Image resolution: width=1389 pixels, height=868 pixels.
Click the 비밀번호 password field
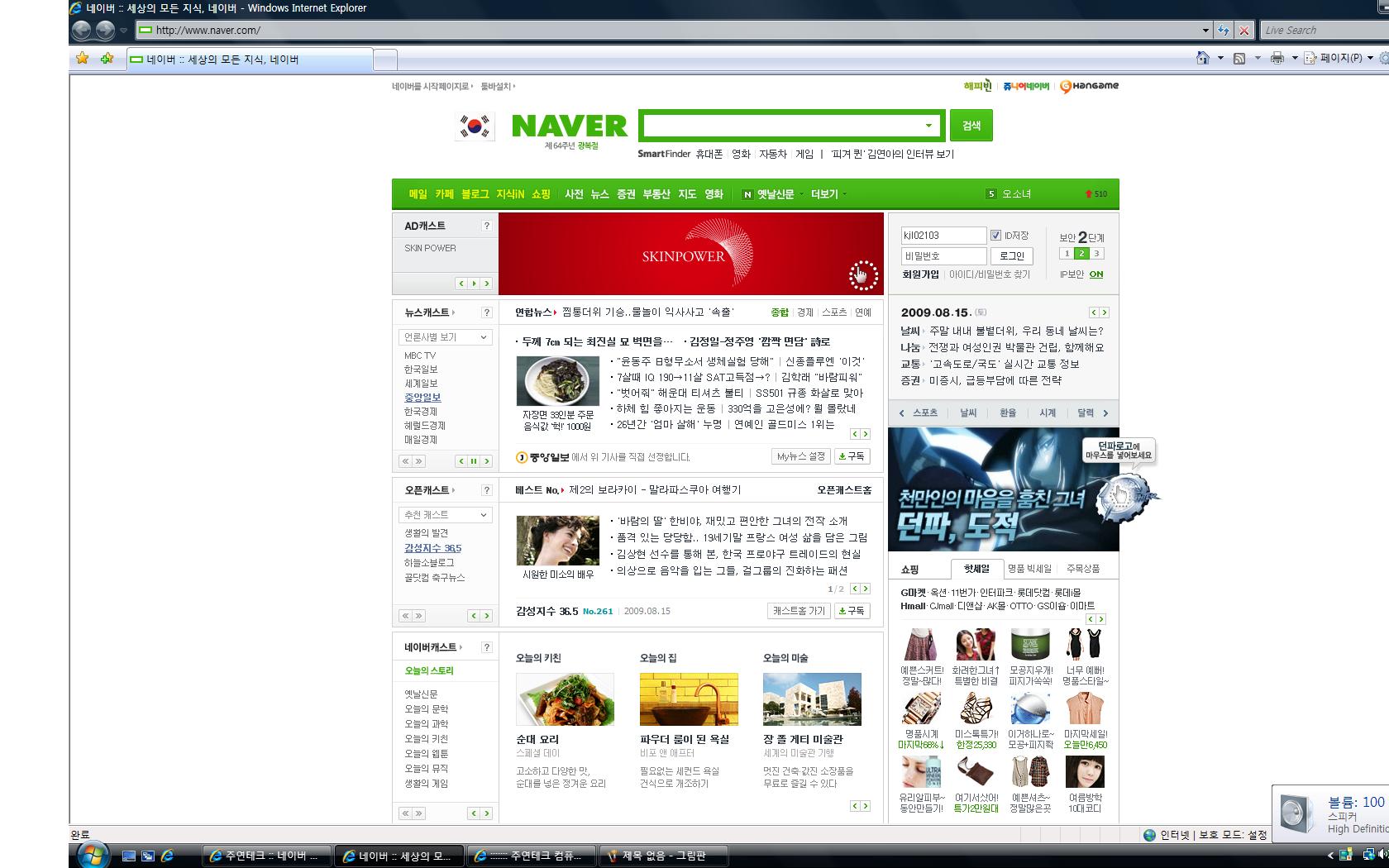click(x=943, y=256)
